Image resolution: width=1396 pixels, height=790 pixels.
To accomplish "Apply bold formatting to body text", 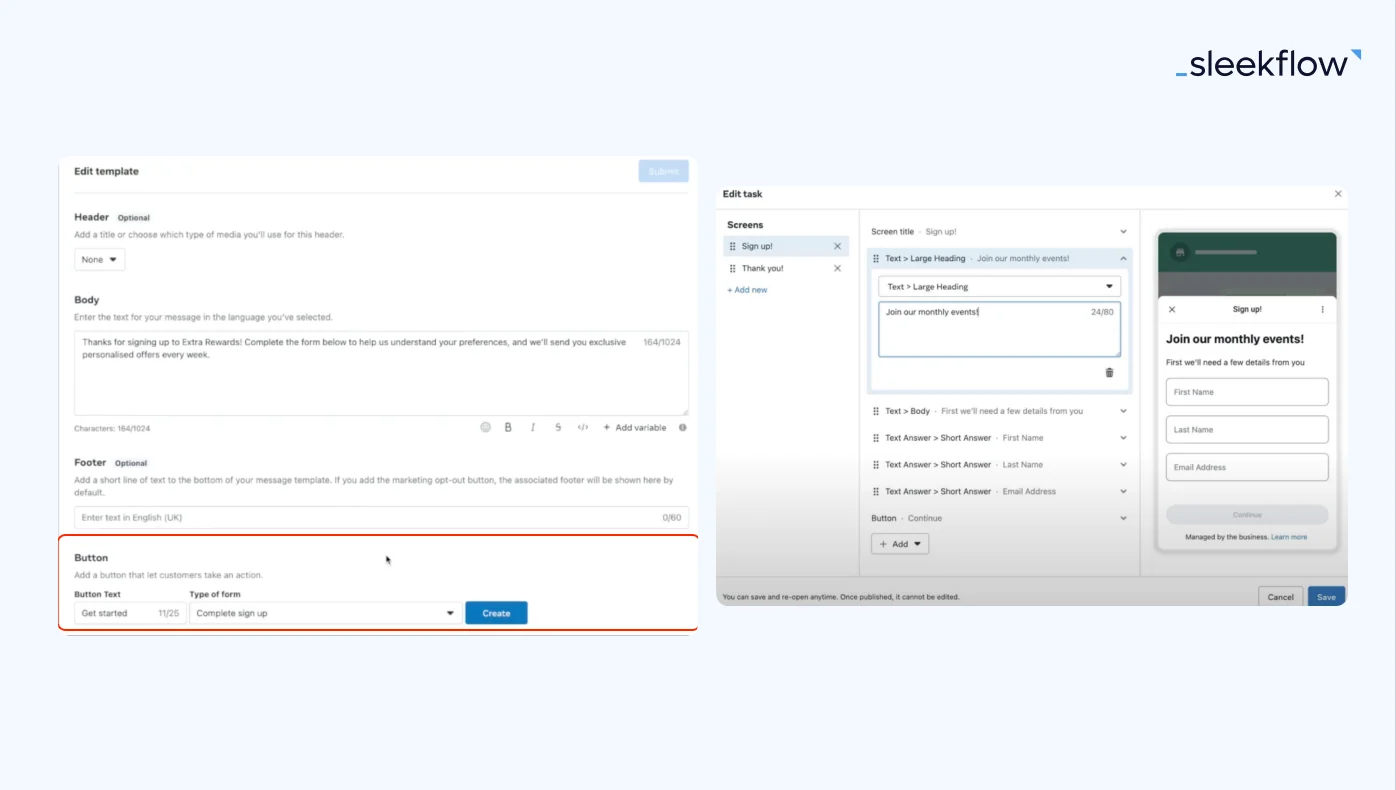I will (508, 427).
